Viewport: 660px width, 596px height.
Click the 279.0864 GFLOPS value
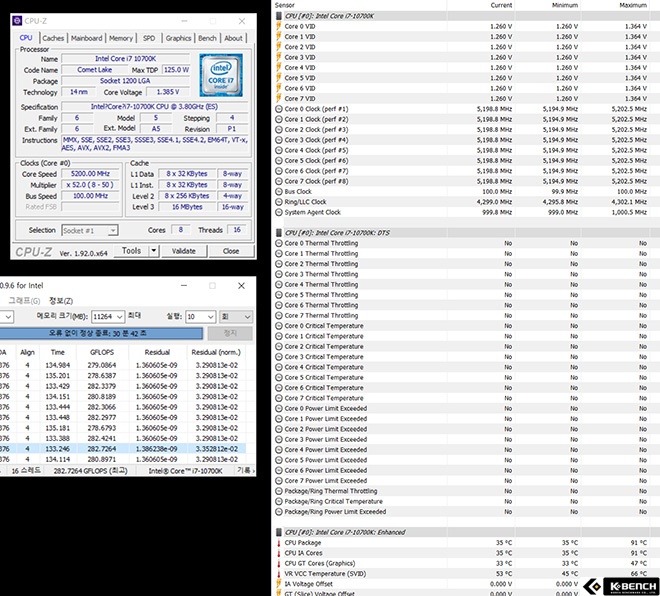tap(101, 365)
